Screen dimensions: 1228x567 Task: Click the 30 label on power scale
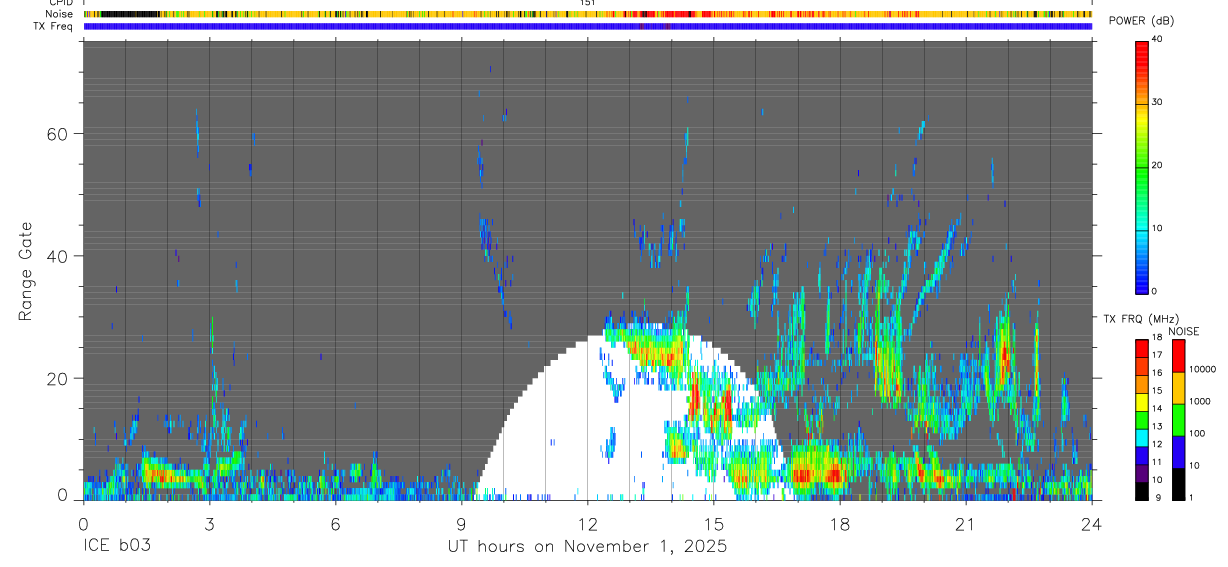pos(1158,103)
